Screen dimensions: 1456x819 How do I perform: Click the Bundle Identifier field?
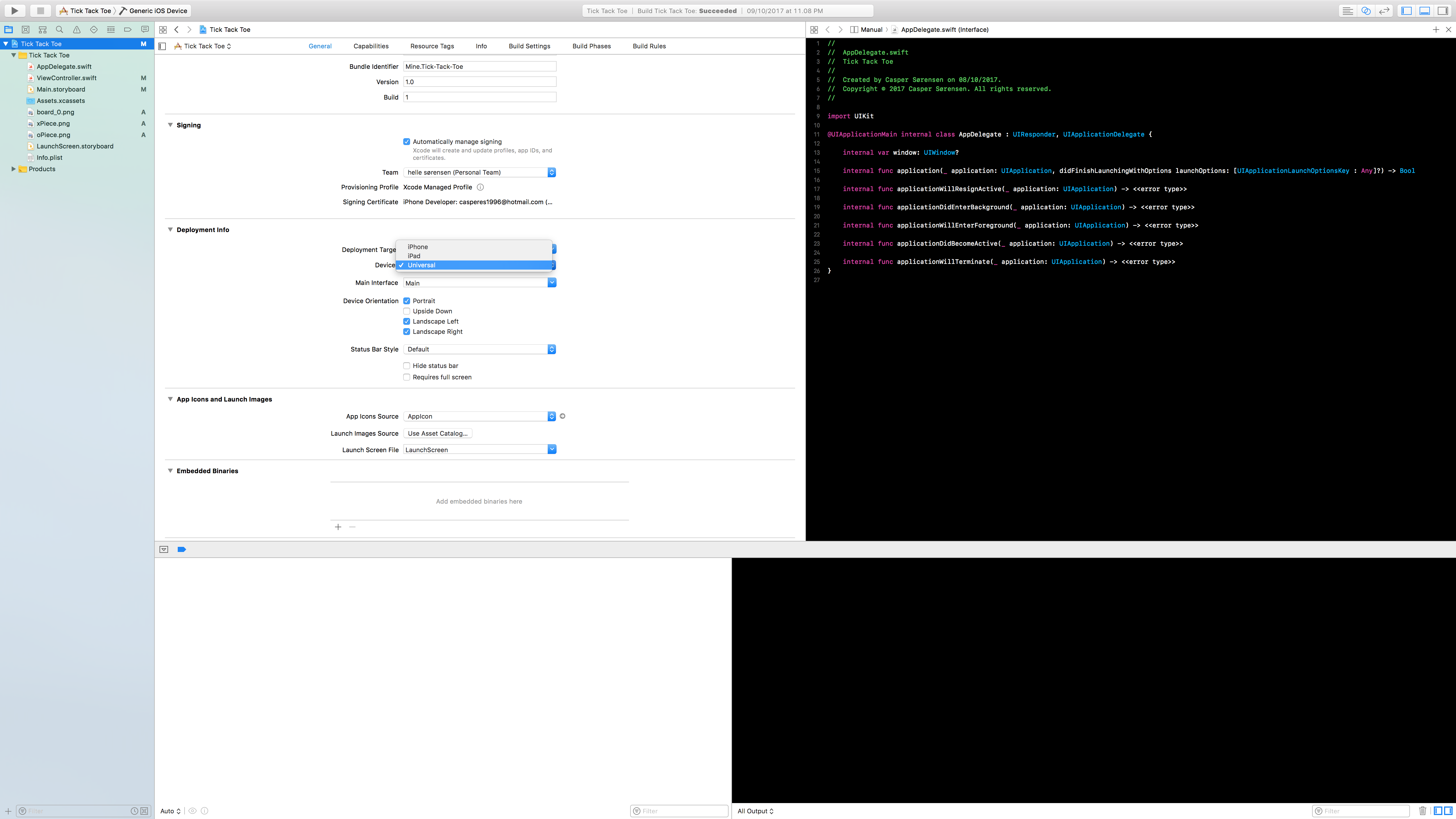tap(480, 67)
